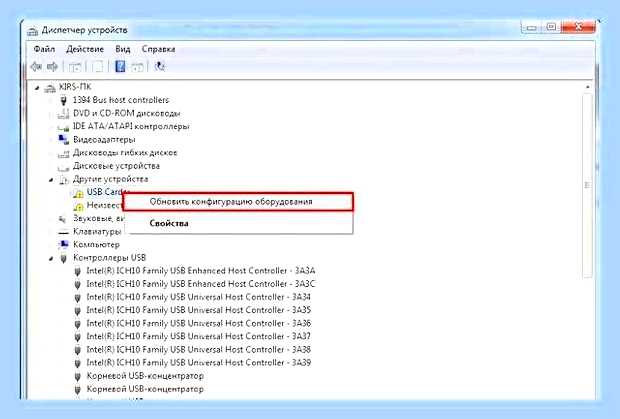620x419 pixels.
Task: Click the Видеоадаптеры display icon
Action: click(x=63, y=140)
